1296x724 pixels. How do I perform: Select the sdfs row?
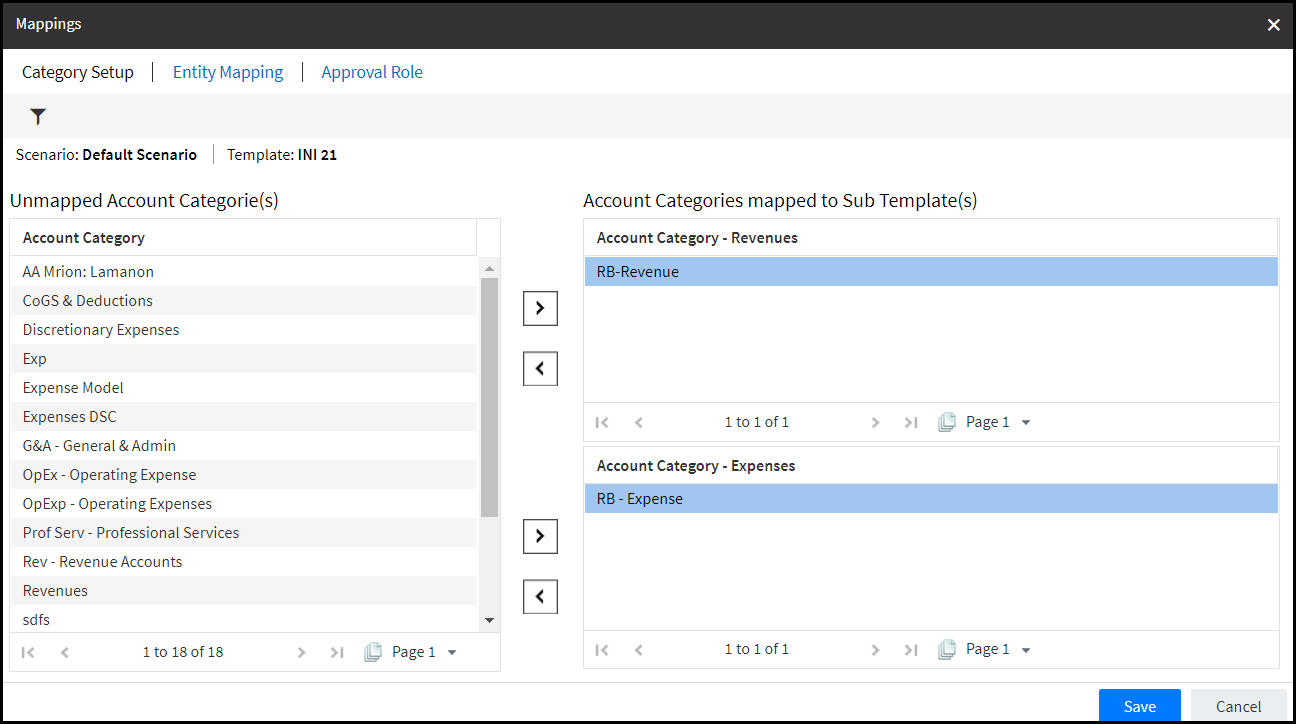(x=244, y=620)
